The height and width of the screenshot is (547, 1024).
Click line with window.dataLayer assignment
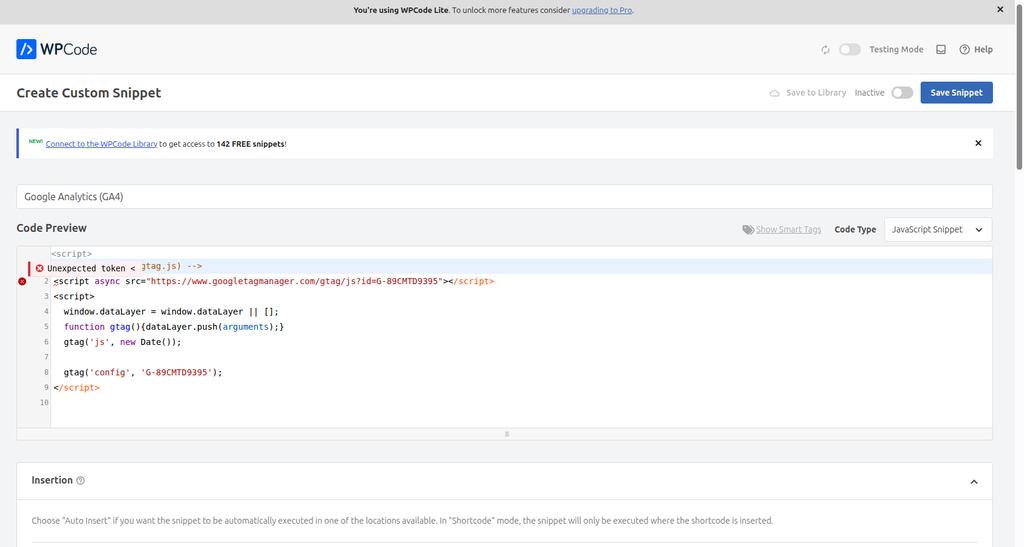click(171, 312)
